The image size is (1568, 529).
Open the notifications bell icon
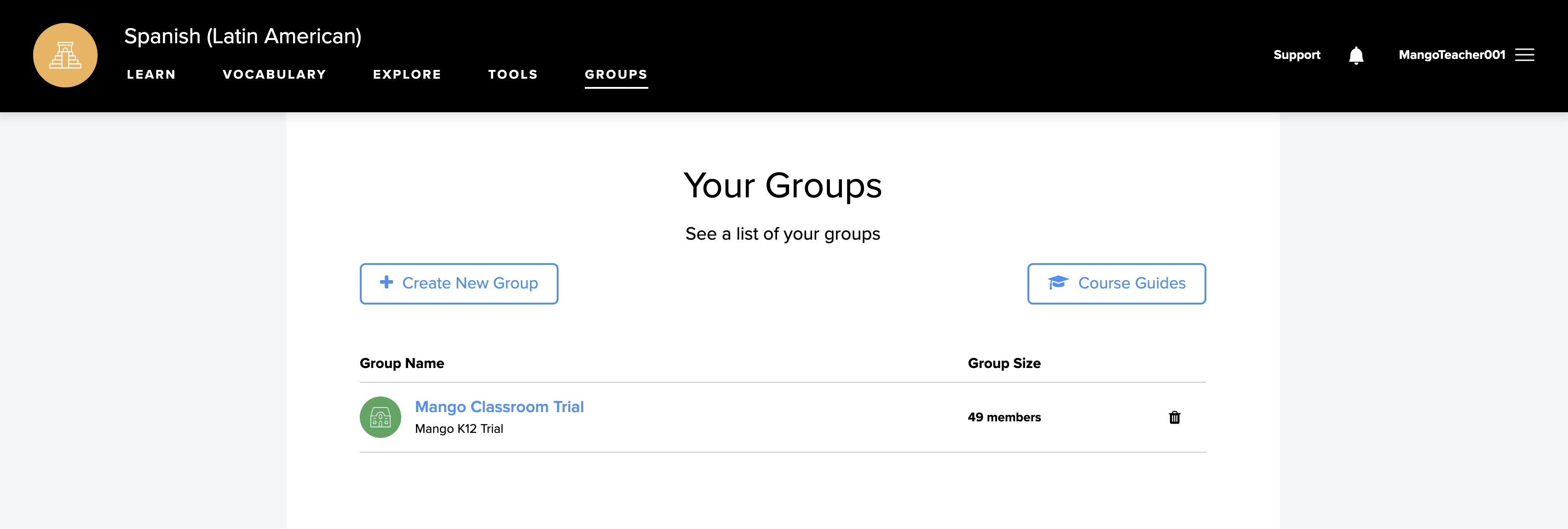click(x=1355, y=55)
